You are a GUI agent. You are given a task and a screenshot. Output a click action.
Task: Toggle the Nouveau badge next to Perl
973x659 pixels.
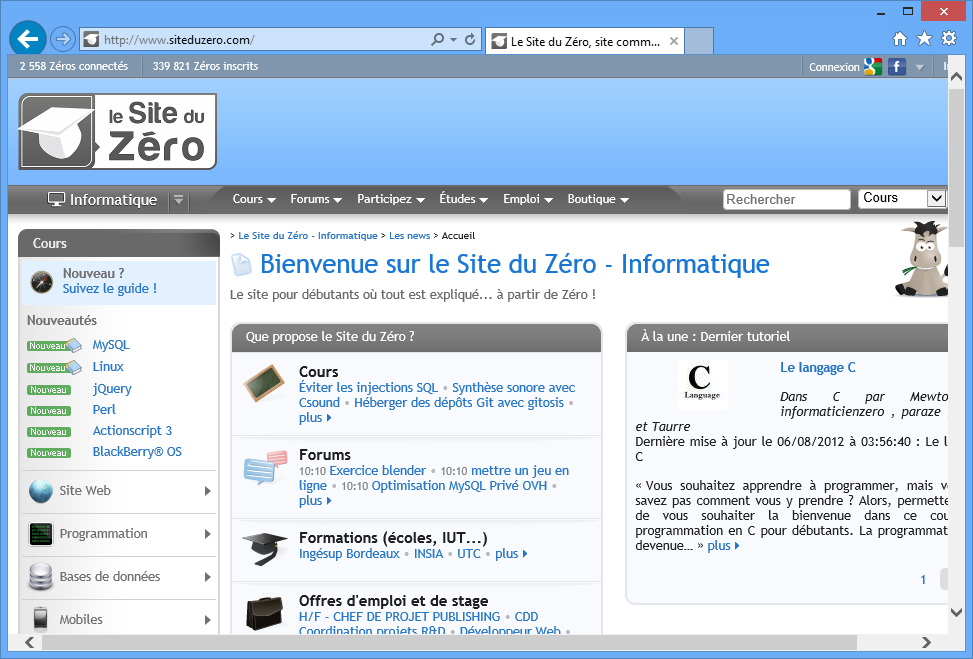point(49,410)
